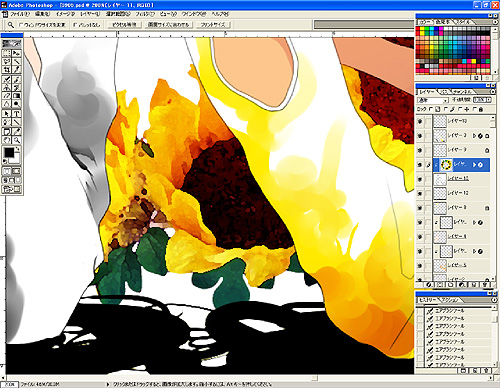The width and height of the screenshot is (500, 388).
Task: Click the trash icon in Layers panel
Action: 485,285
